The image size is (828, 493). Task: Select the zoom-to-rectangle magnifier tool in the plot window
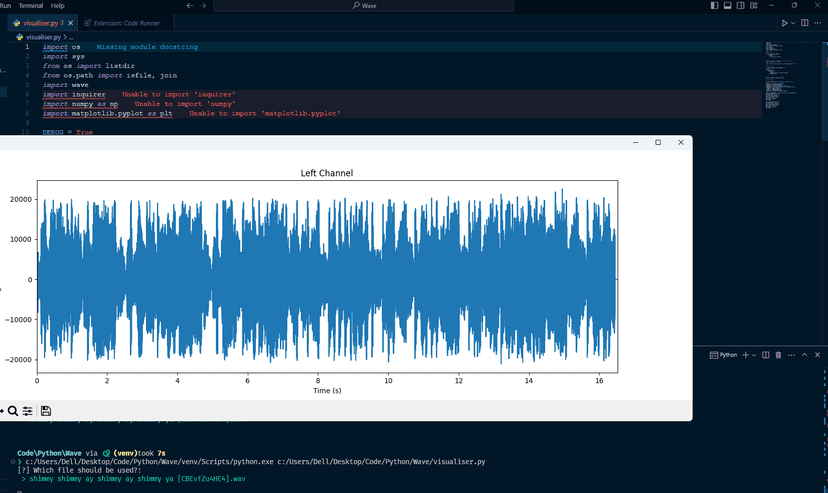point(13,411)
